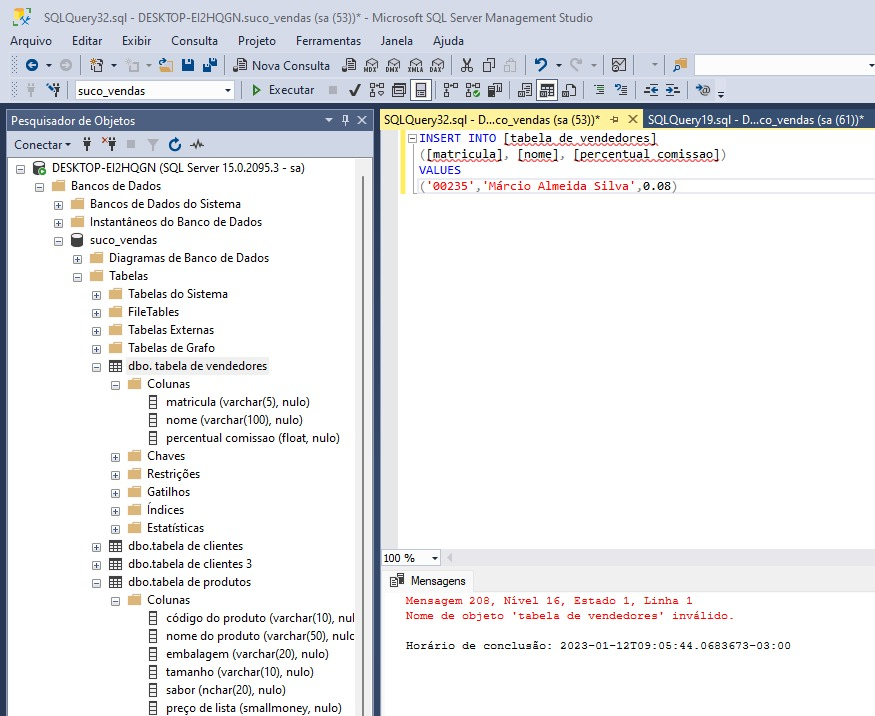Comment out selected lines icon
This screenshot has height=716, width=875.
point(599,90)
